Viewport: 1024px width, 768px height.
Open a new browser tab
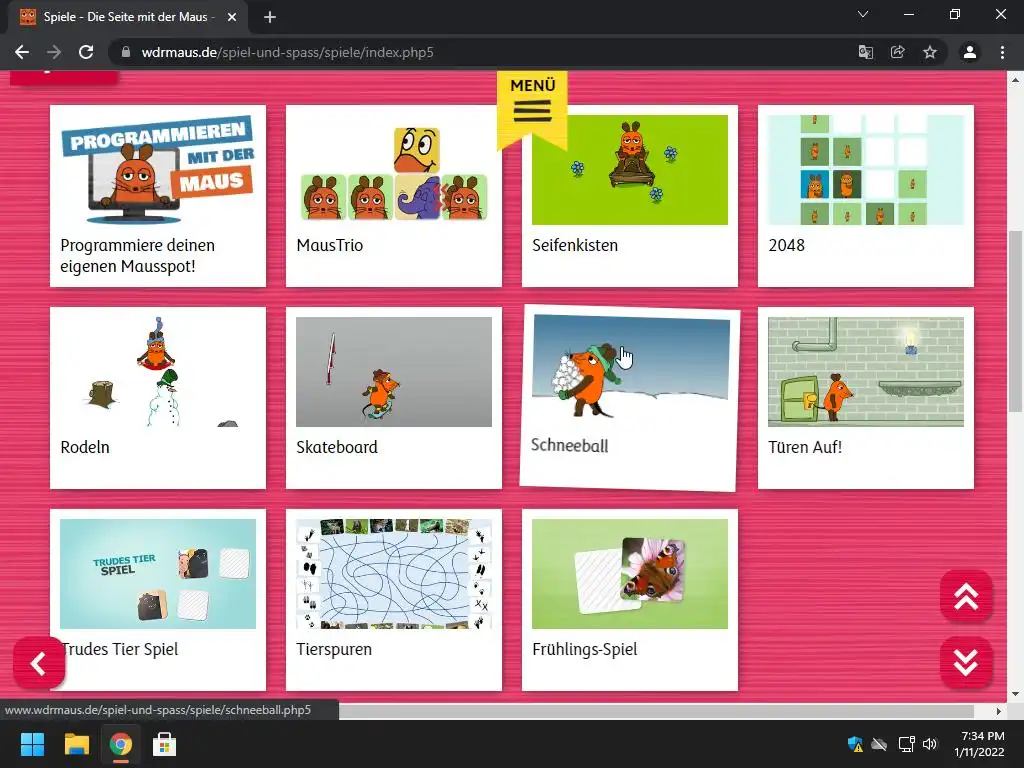[x=270, y=17]
